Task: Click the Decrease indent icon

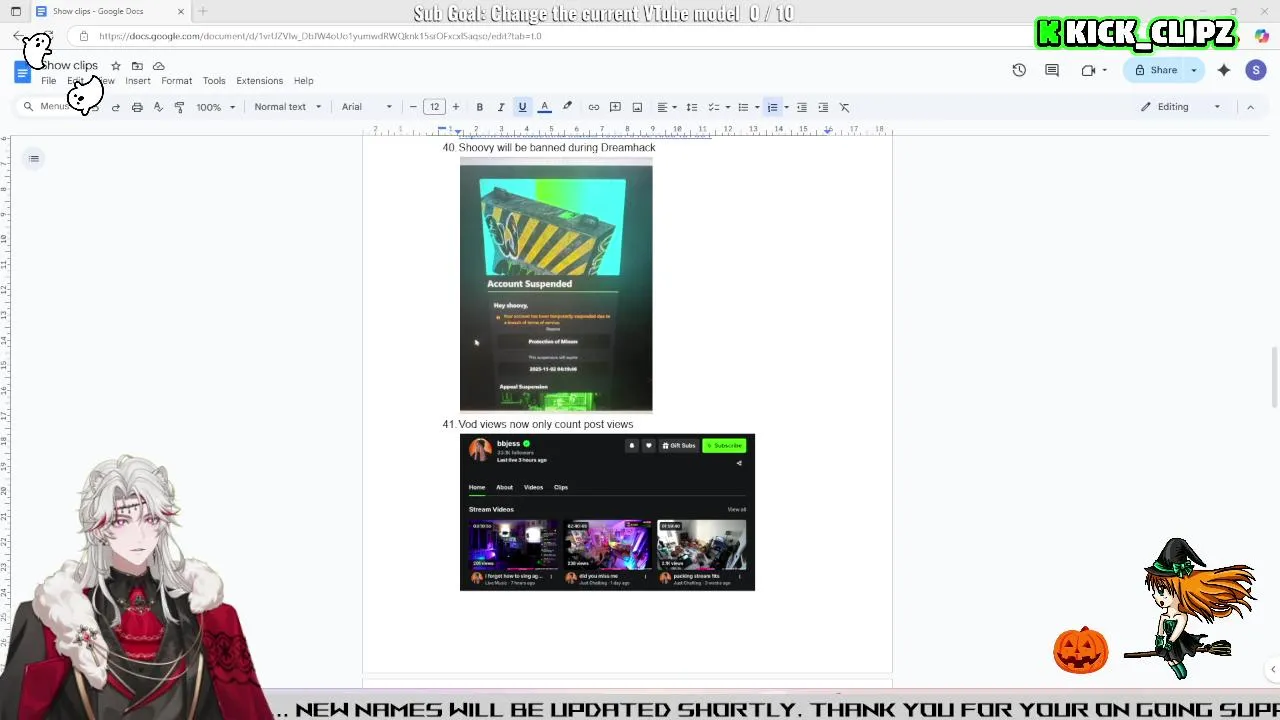Action: [x=802, y=107]
